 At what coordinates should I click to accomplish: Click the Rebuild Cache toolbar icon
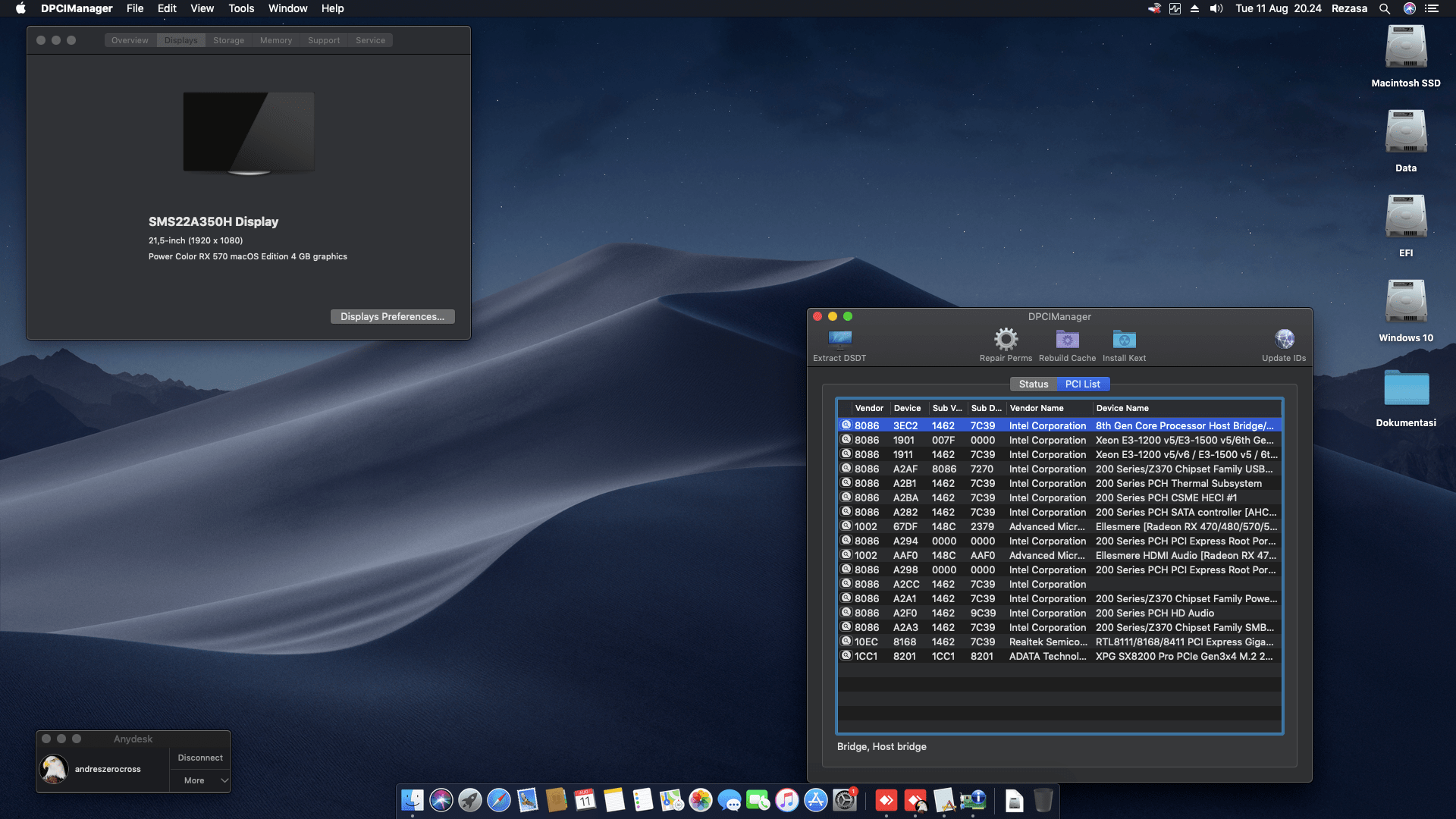click(1067, 339)
